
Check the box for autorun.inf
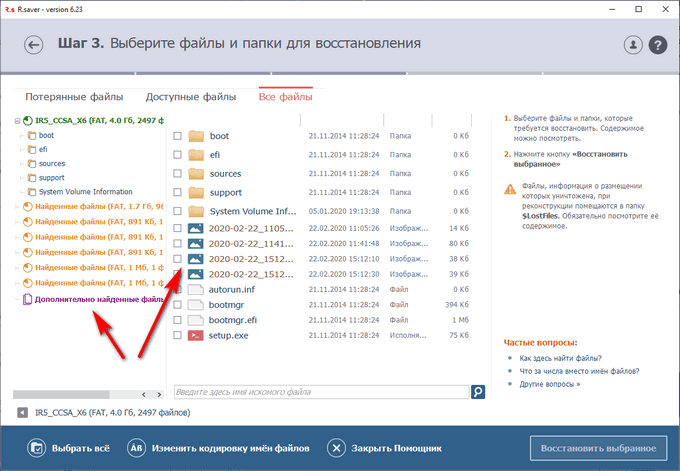177,289
